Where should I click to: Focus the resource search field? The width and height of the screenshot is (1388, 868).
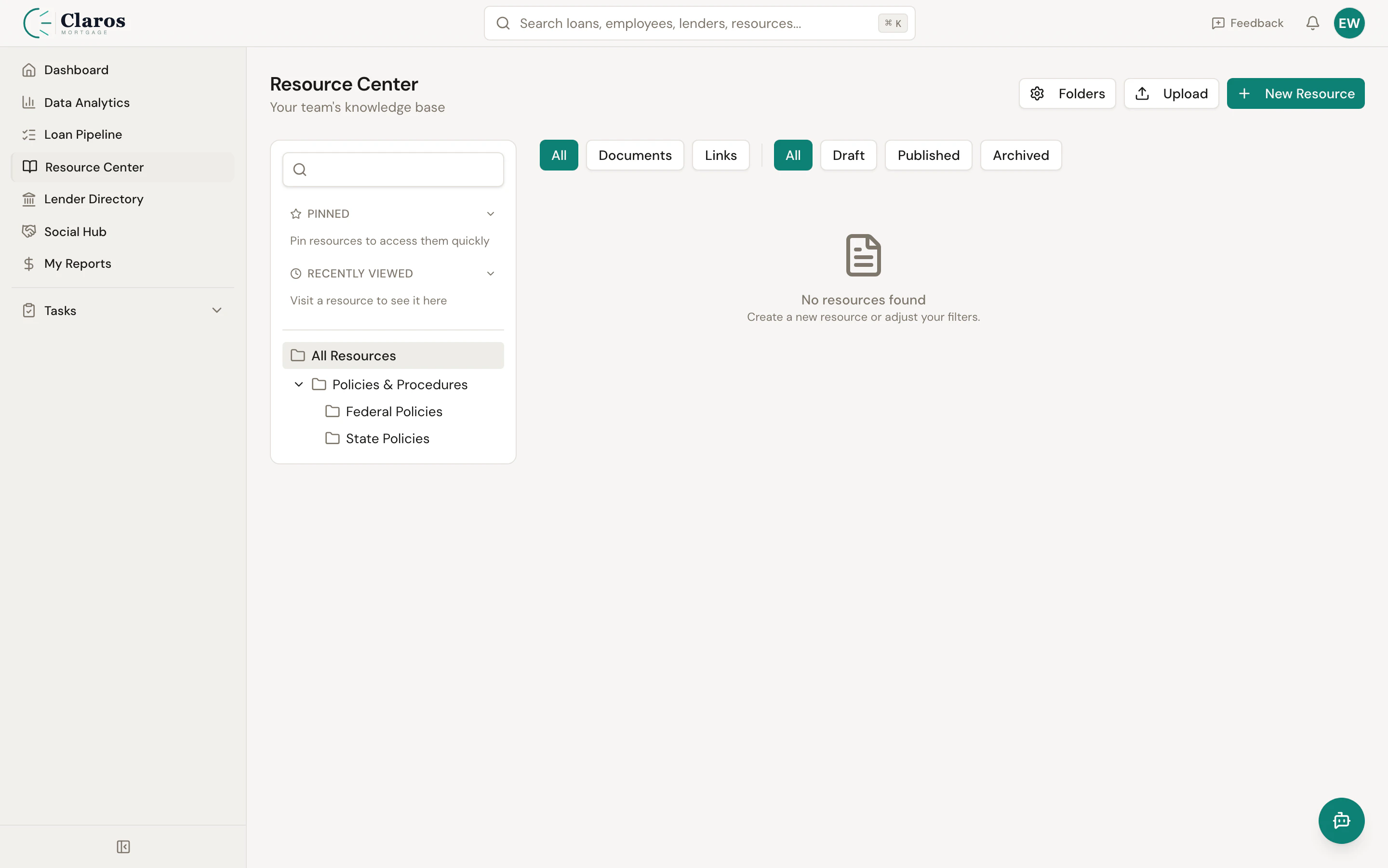393,170
